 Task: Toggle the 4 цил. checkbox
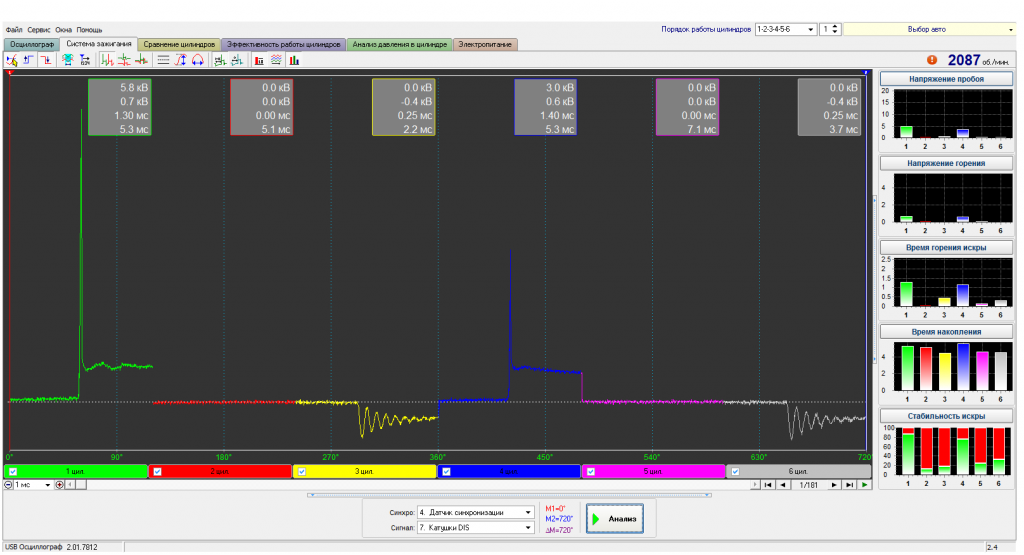tap(446, 471)
